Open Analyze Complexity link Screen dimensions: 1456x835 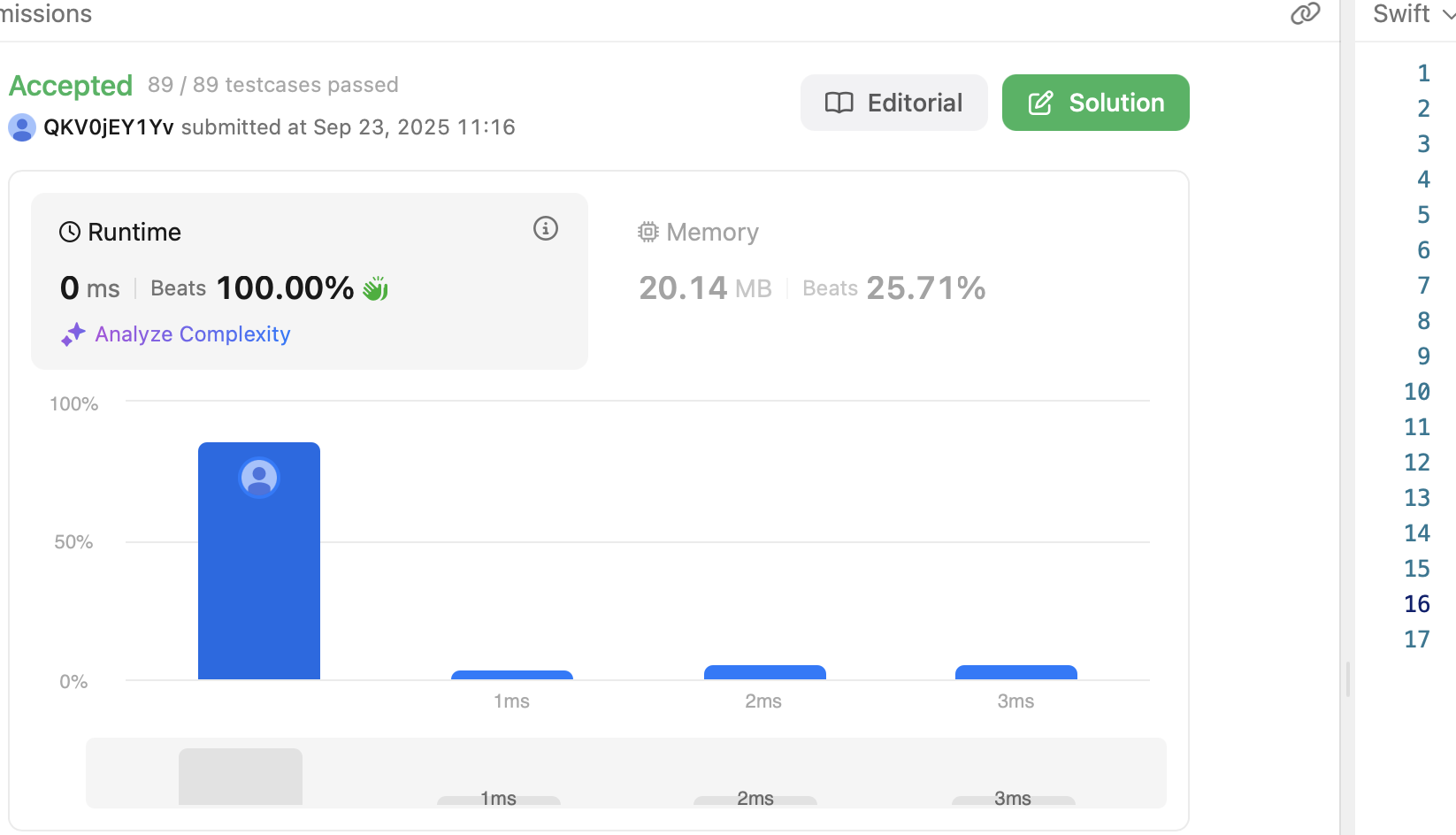click(x=193, y=334)
